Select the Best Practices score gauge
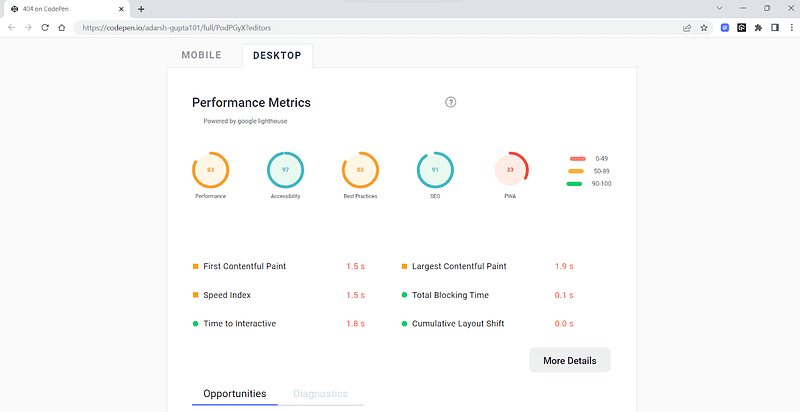This screenshot has width=800, height=412. pos(360,170)
